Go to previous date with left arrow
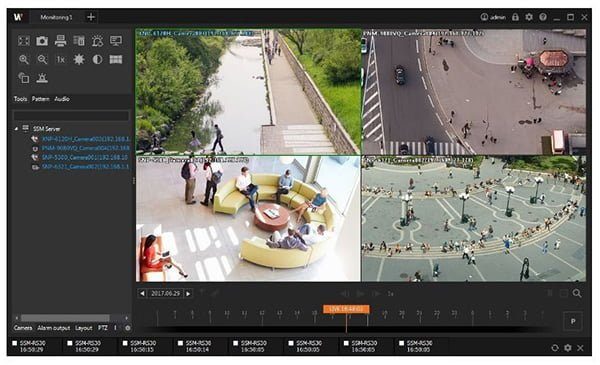 click(x=142, y=293)
